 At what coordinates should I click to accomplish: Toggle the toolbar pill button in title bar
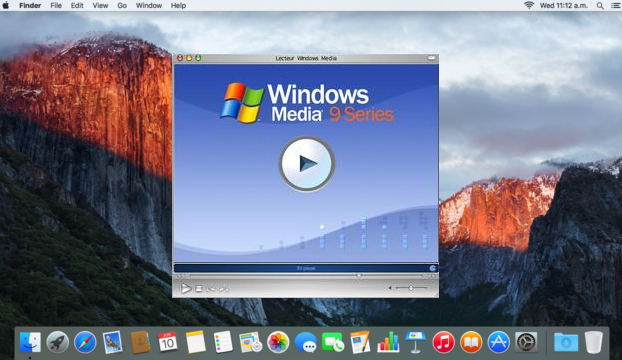(x=432, y=58)
